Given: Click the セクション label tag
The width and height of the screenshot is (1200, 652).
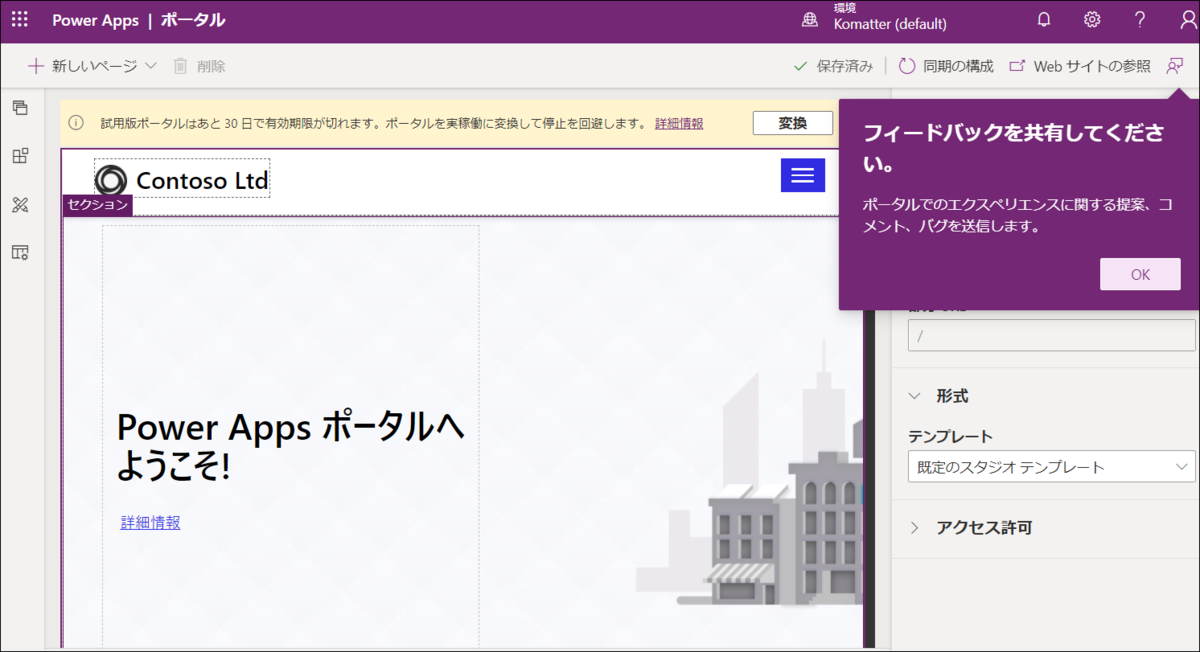Looking at the screenshot, I should point(98,205).
